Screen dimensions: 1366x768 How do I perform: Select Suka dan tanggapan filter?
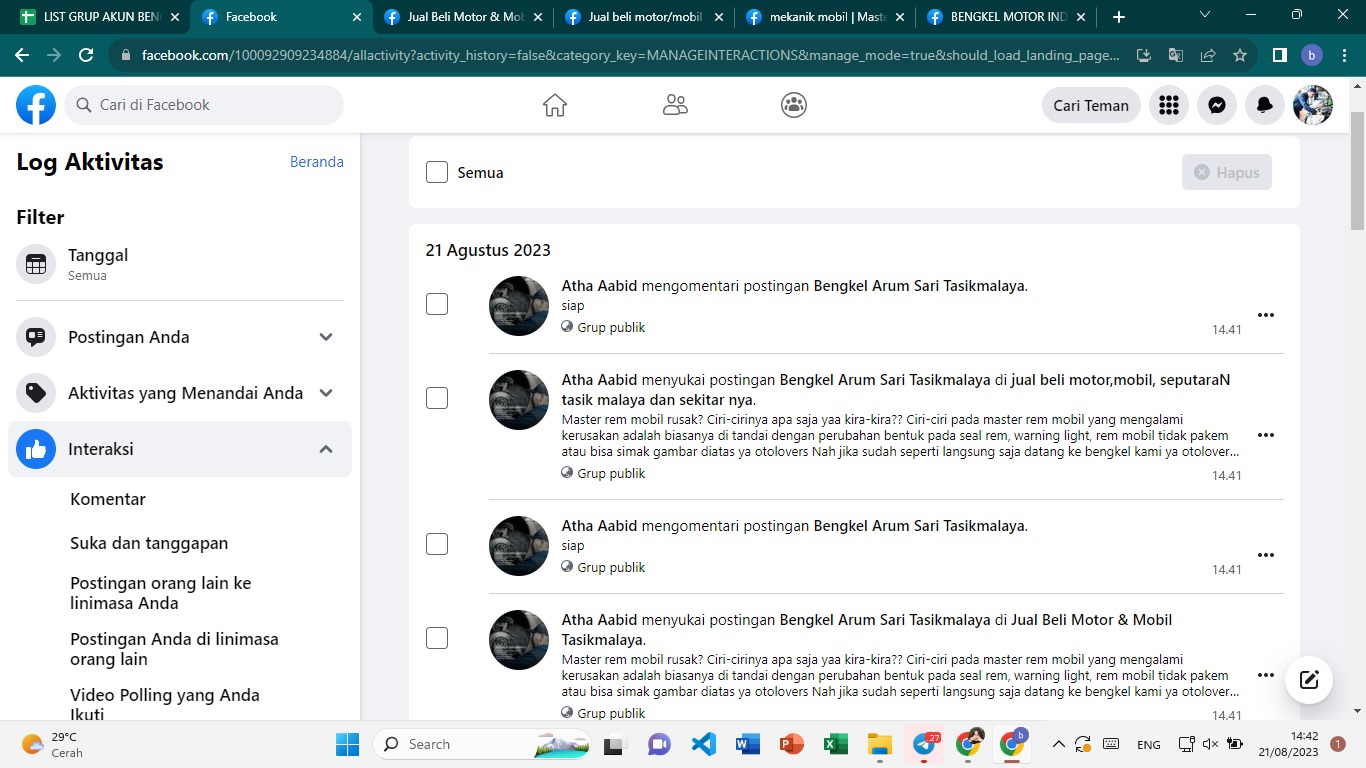click(149, 543)
